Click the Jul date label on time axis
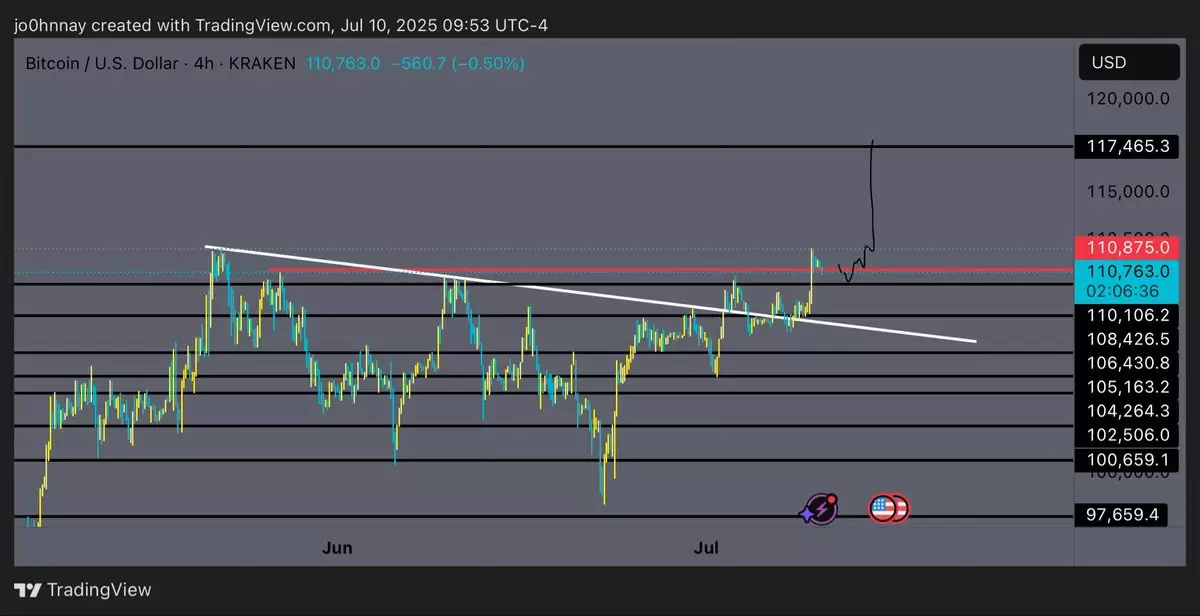Viewport: 1200px width, 616px height. pyautogui.click(x=707, y=548)
